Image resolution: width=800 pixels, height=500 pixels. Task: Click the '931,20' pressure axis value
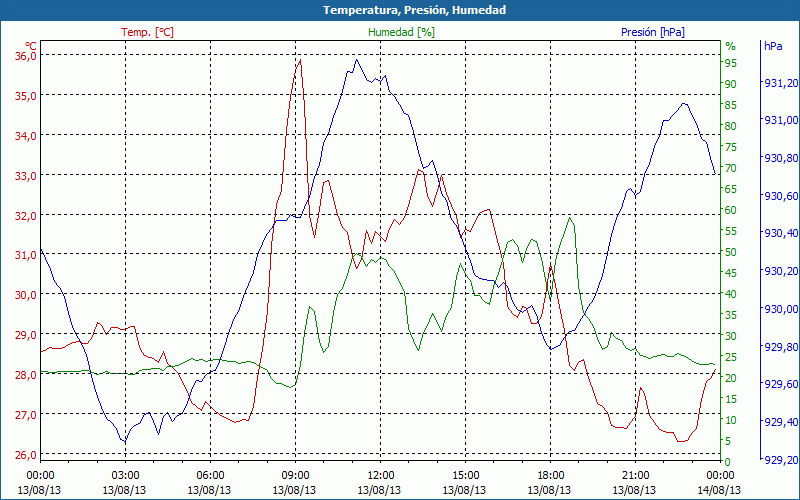tap(781, 83)
